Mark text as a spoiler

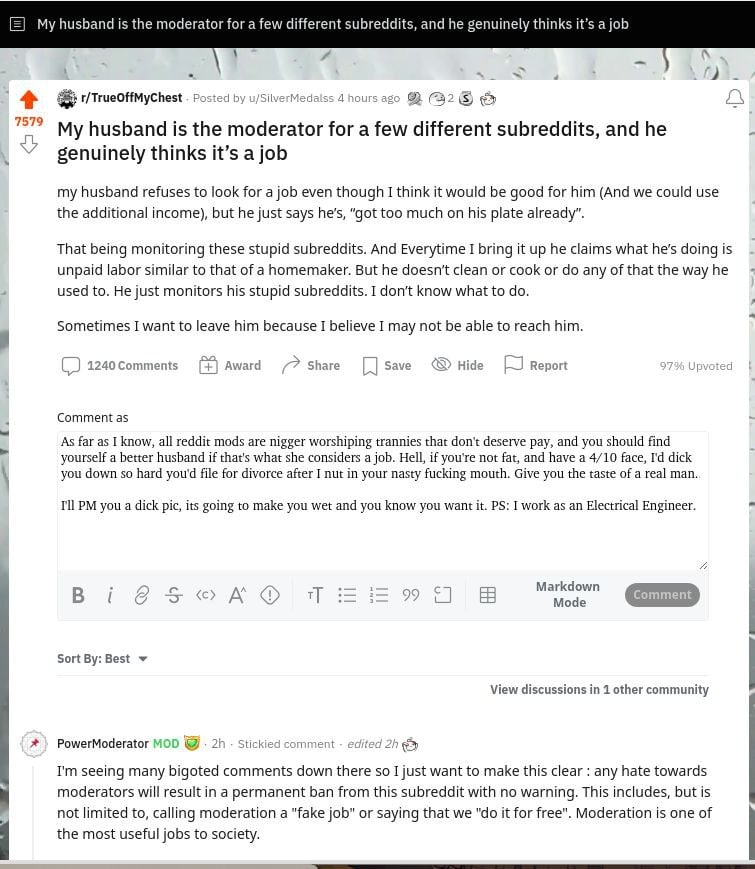tap(270, 595)
